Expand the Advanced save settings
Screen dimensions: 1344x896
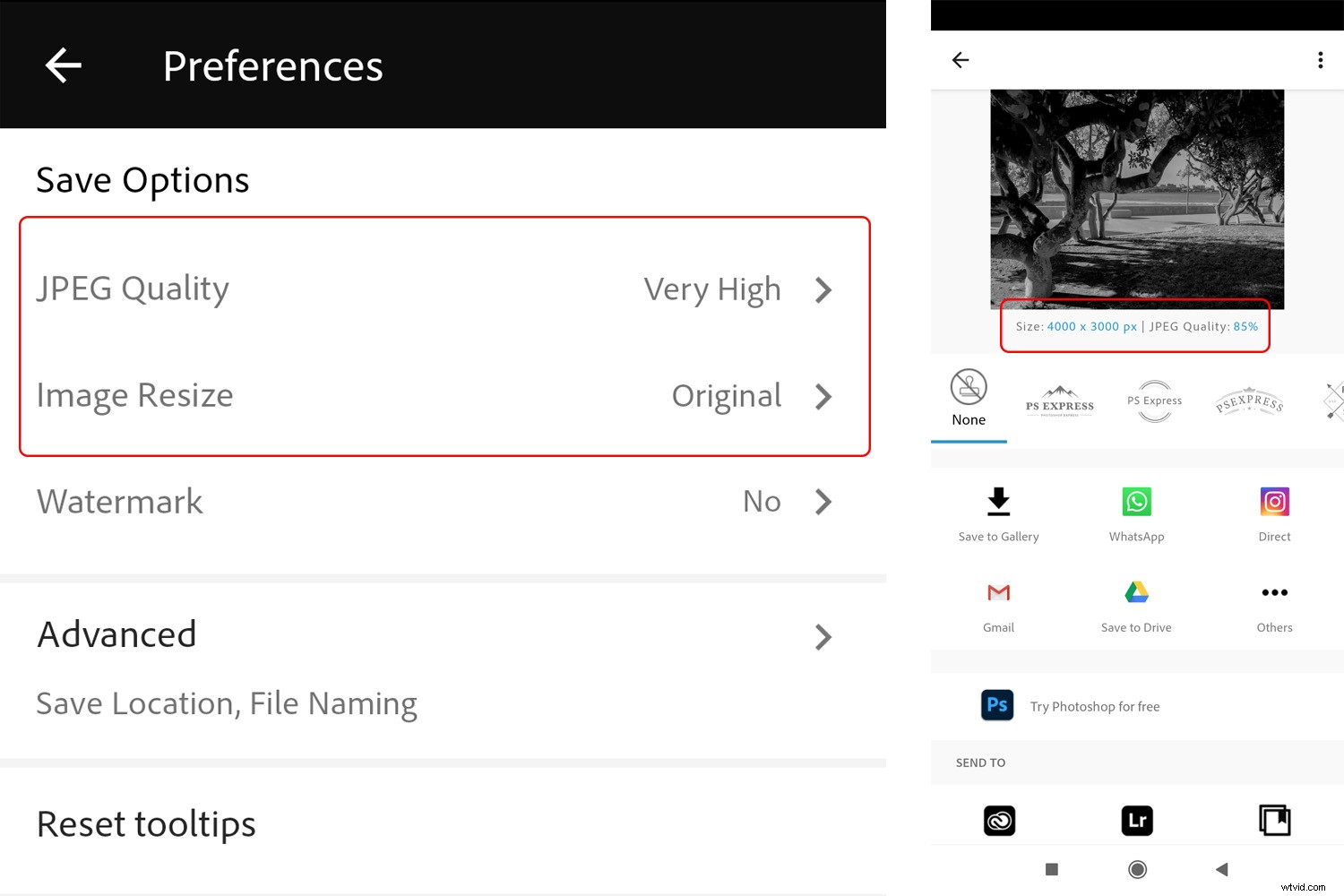pyautogui.click(x=444, y=636)
